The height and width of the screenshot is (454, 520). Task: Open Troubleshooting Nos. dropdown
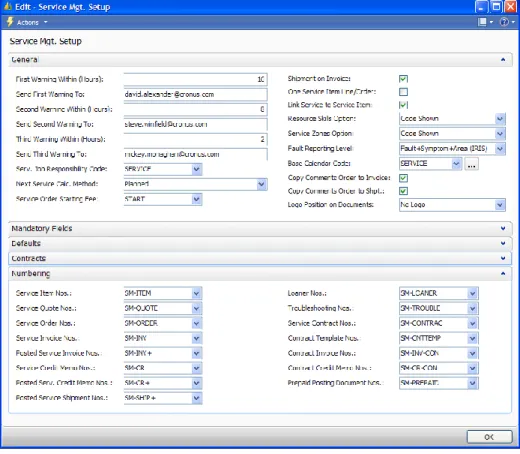tap(472, 308)
